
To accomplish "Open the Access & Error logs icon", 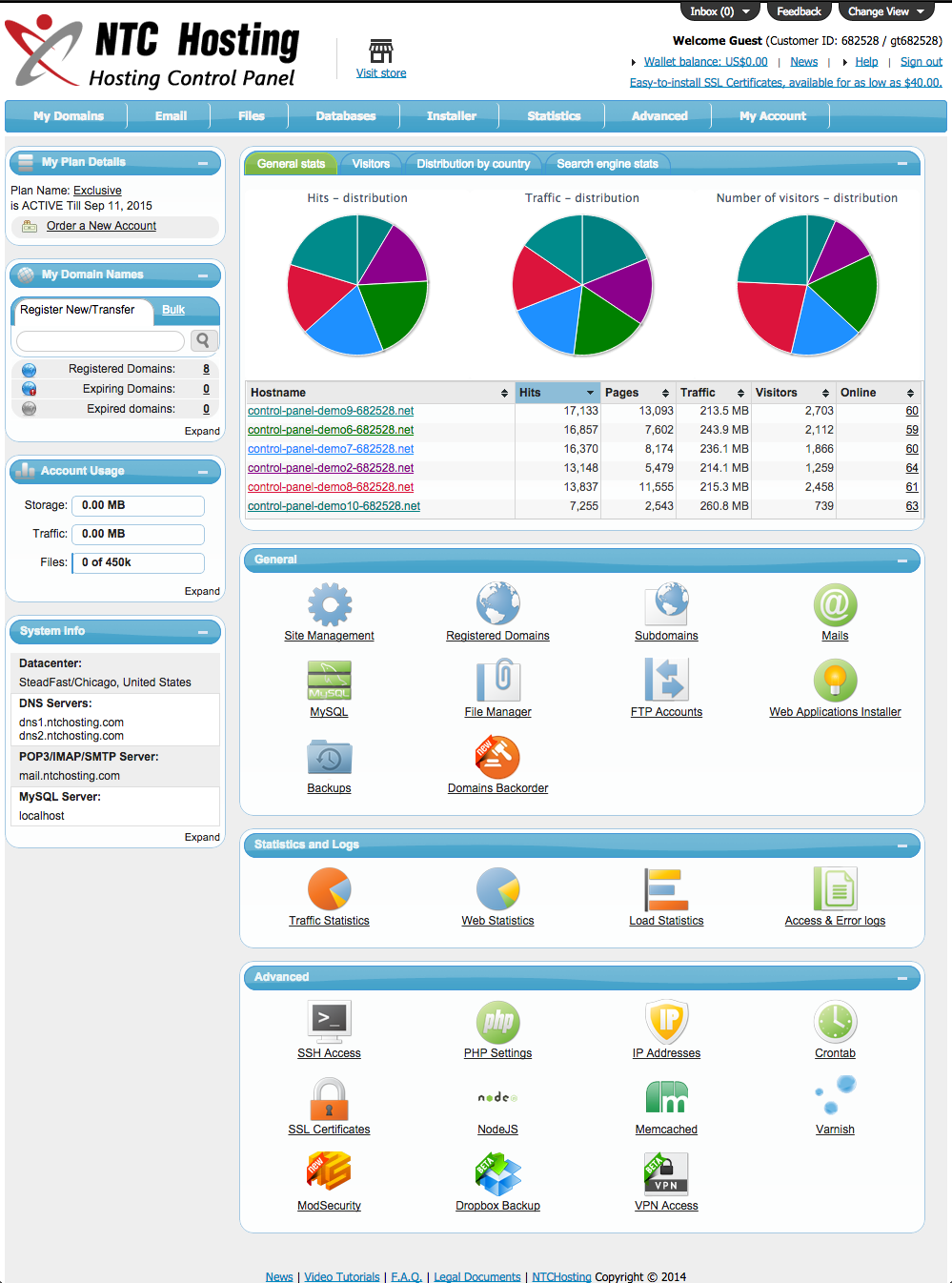I will tap(836, 889).
